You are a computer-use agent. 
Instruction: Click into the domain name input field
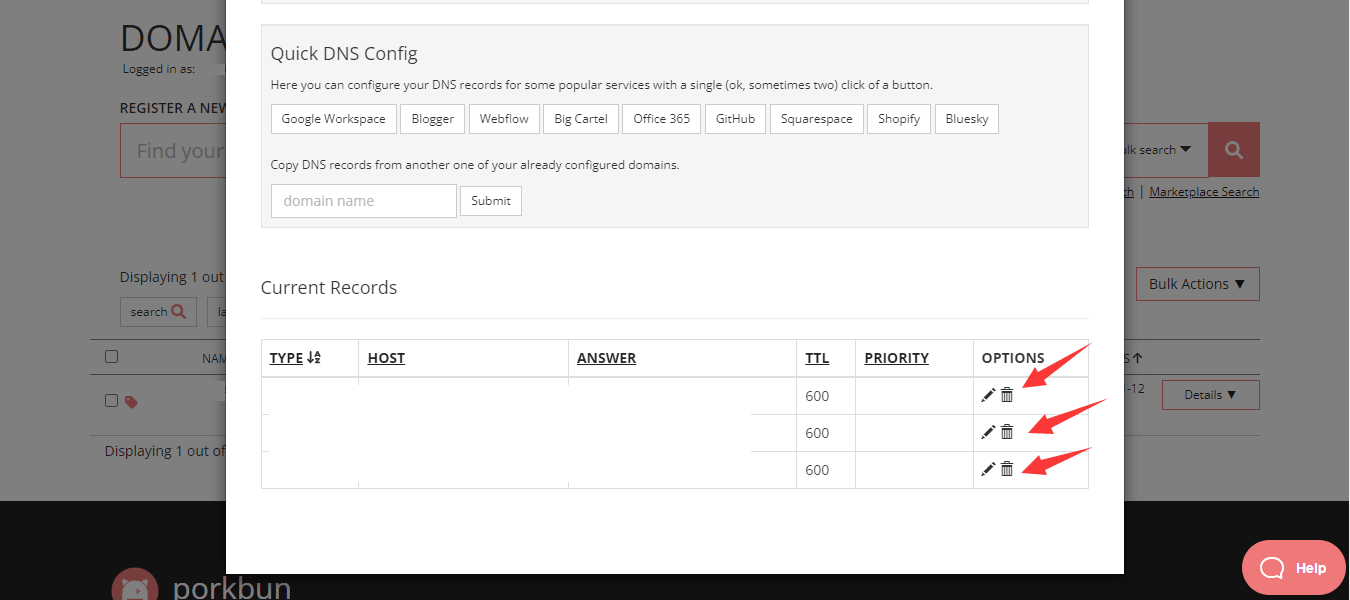click(x=363, y=201)
